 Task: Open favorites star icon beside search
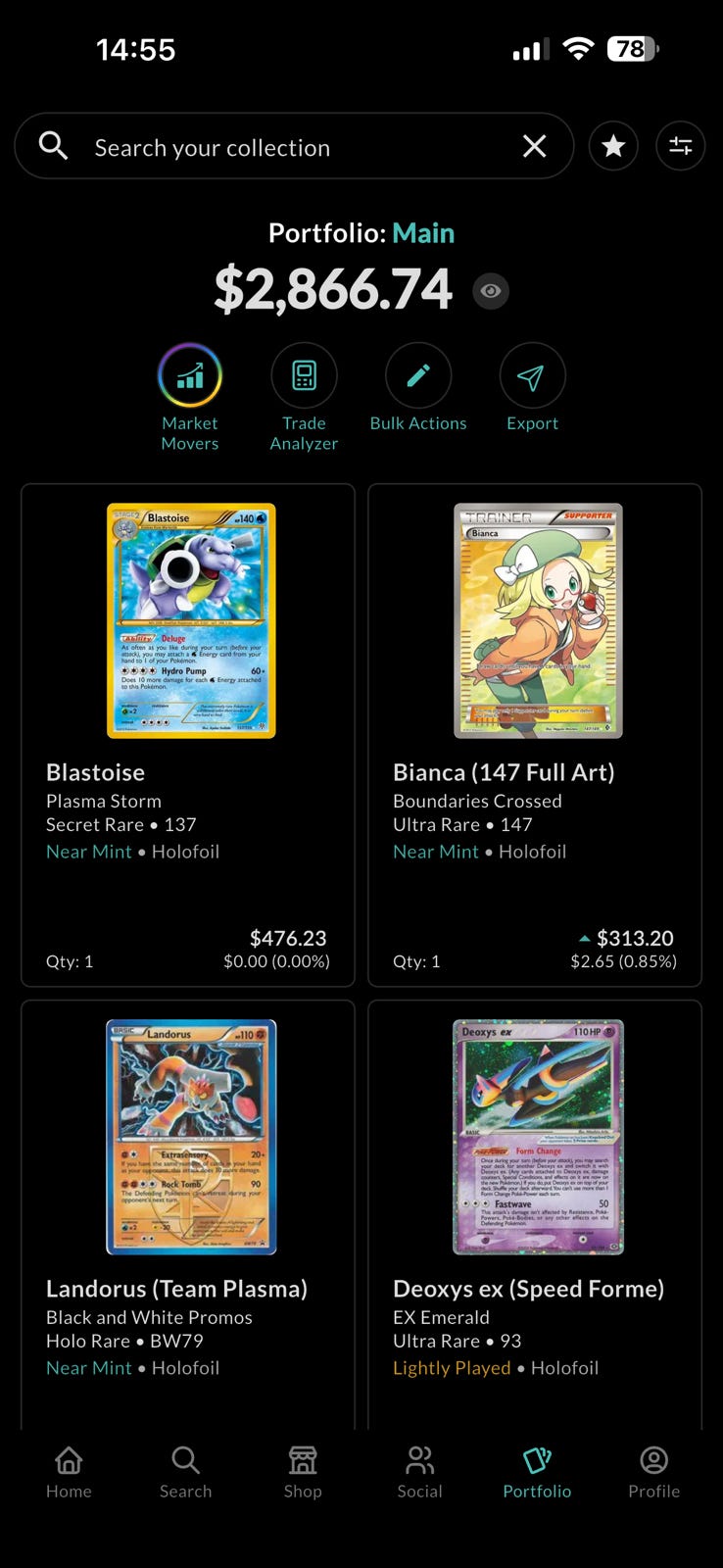click(613, 147)
